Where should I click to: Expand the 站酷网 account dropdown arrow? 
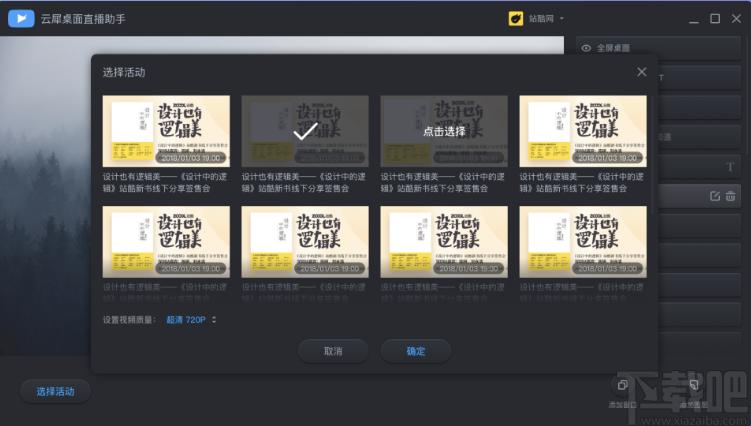point(563,18)
